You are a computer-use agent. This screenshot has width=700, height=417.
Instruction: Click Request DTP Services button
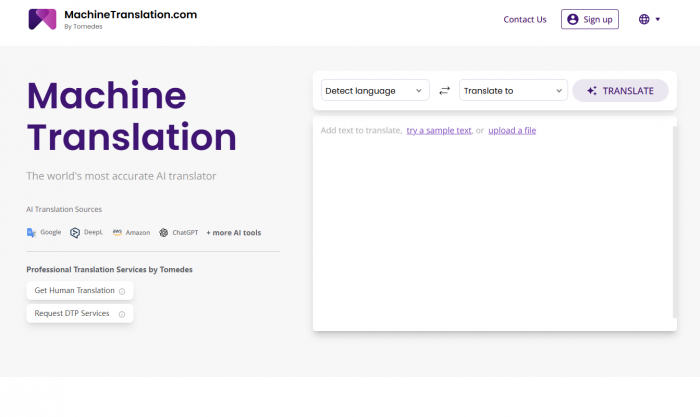[80, 313]
